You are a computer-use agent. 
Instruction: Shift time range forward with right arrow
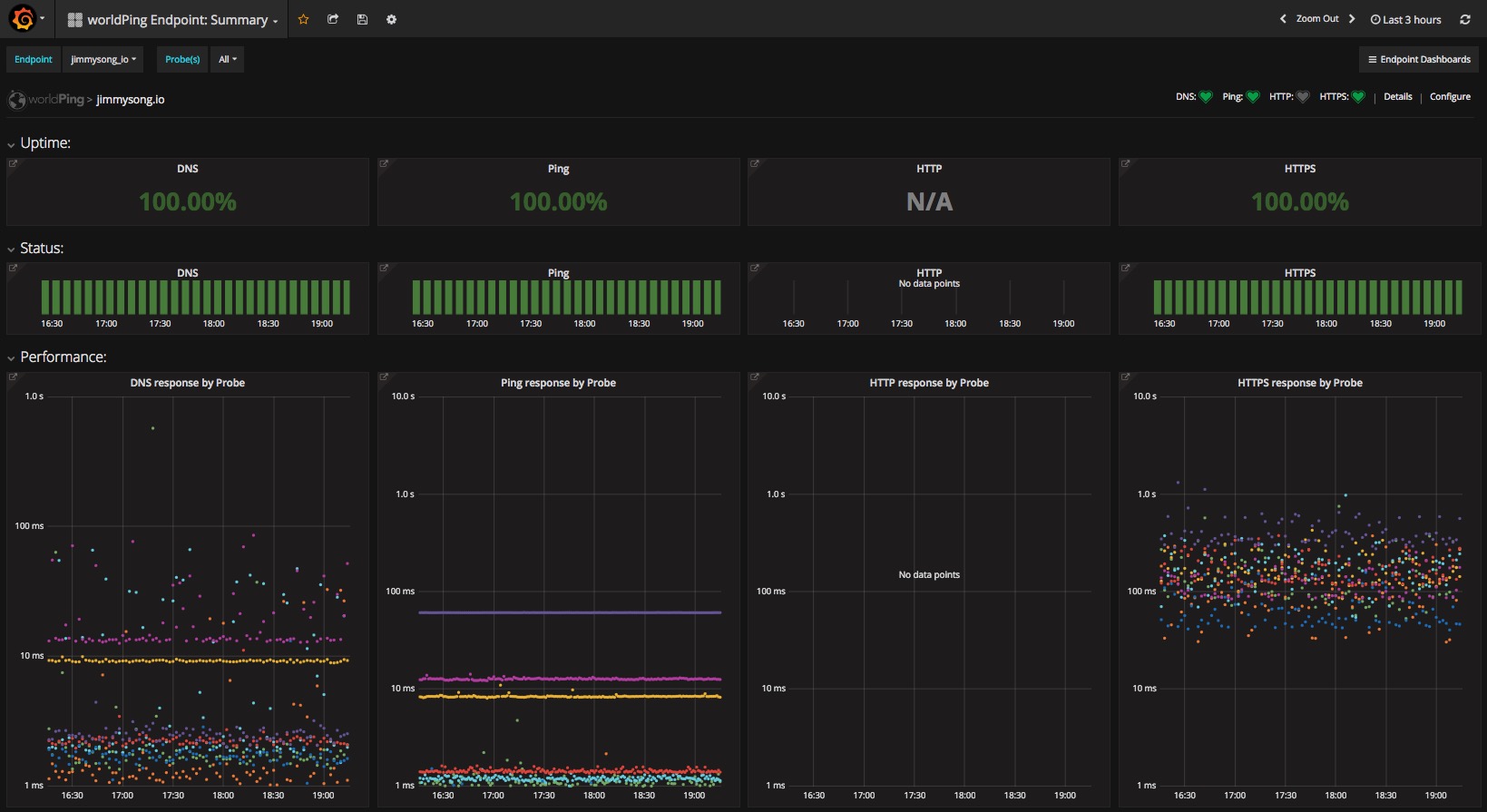[x=1352, y=19]
